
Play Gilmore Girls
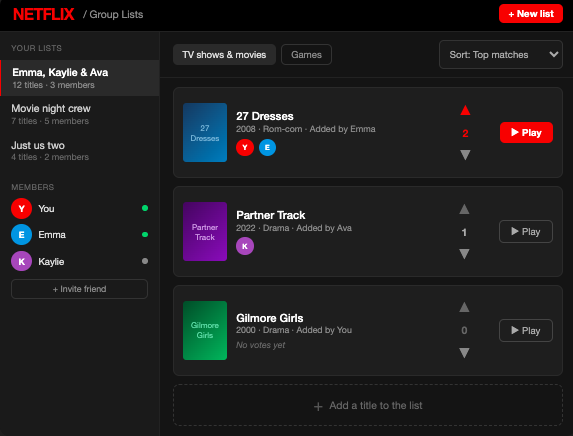[x=526, y=330]
